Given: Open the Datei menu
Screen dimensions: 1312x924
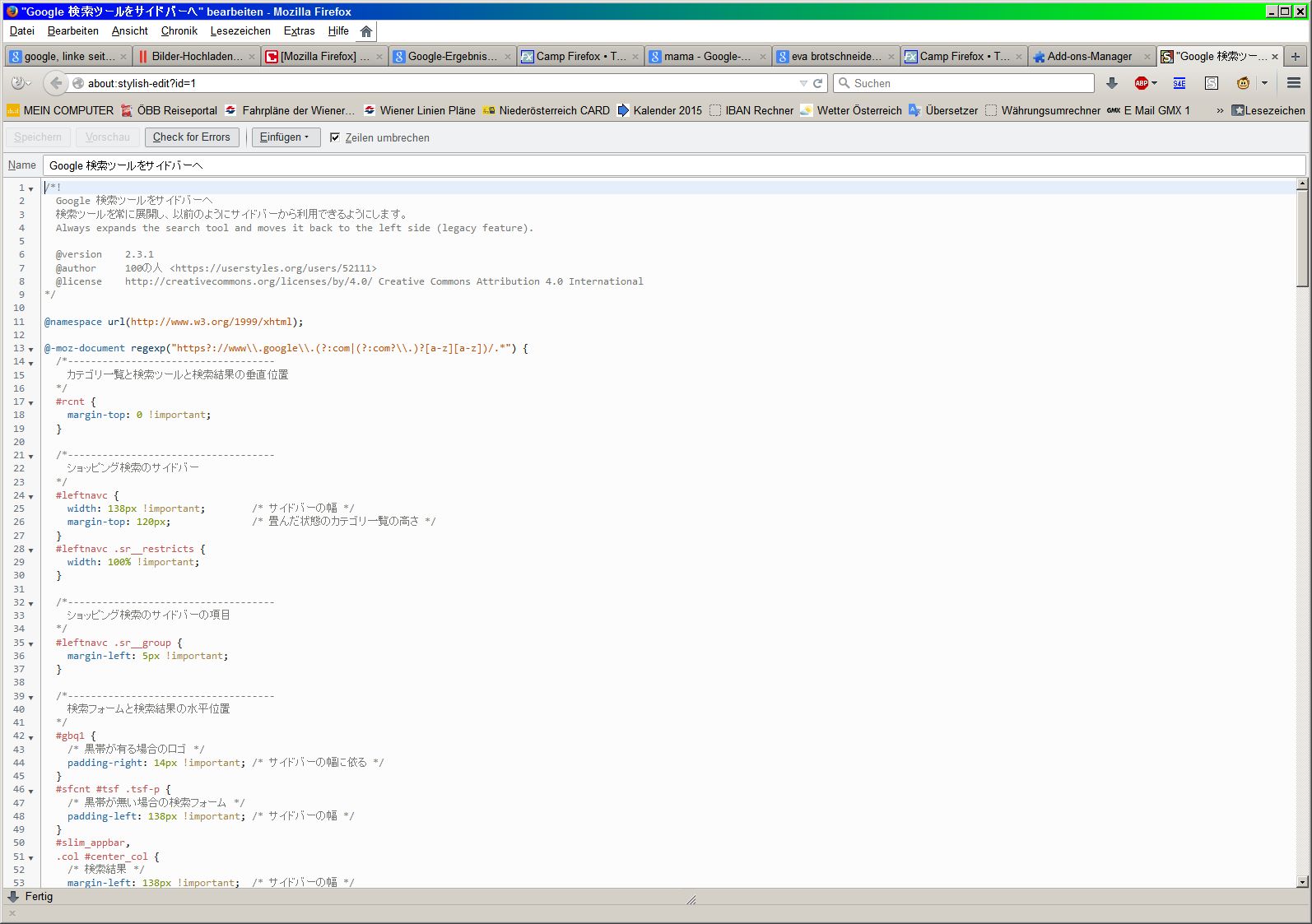Looking at the screenshot, I should tap(22, 31).
